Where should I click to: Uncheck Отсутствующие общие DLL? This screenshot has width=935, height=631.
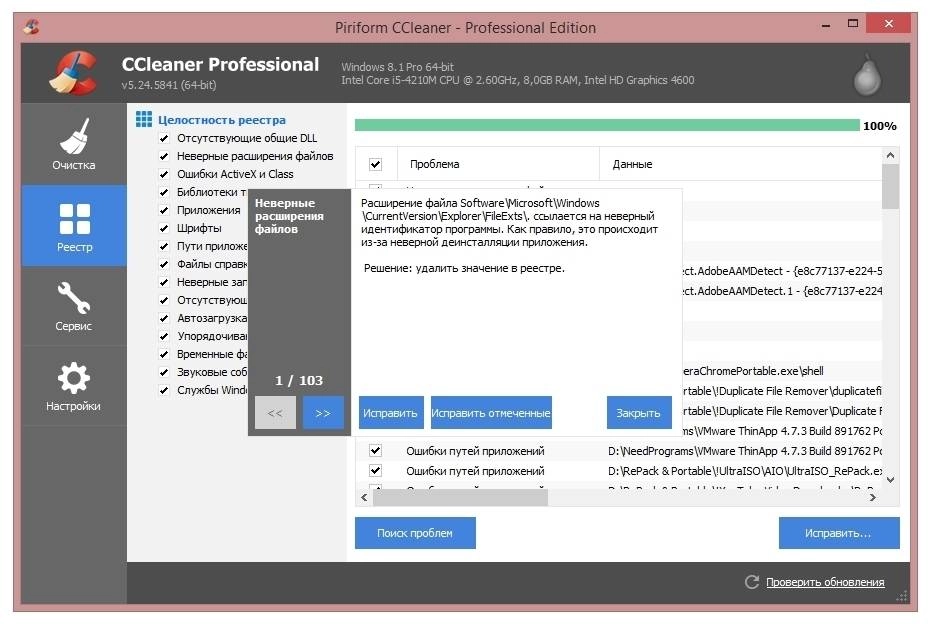163,138
